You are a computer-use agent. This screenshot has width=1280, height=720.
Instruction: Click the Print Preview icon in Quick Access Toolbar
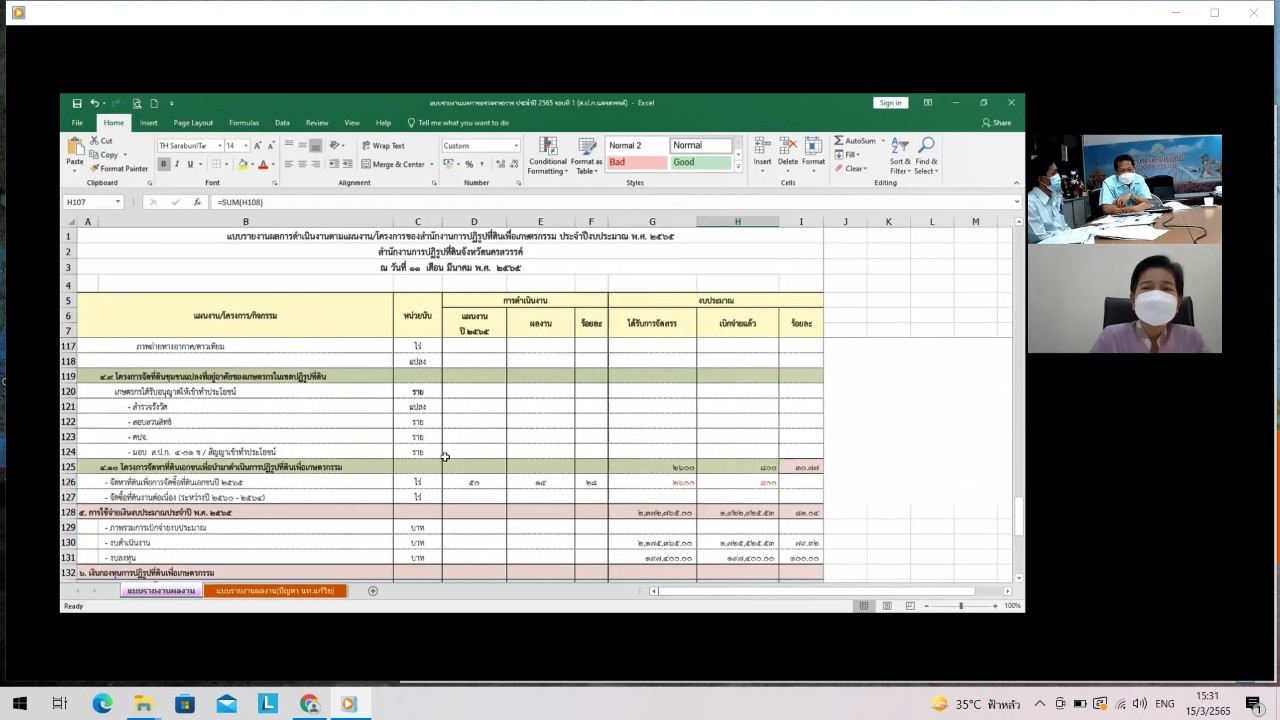pyautogui.click(x=139, y=103)
